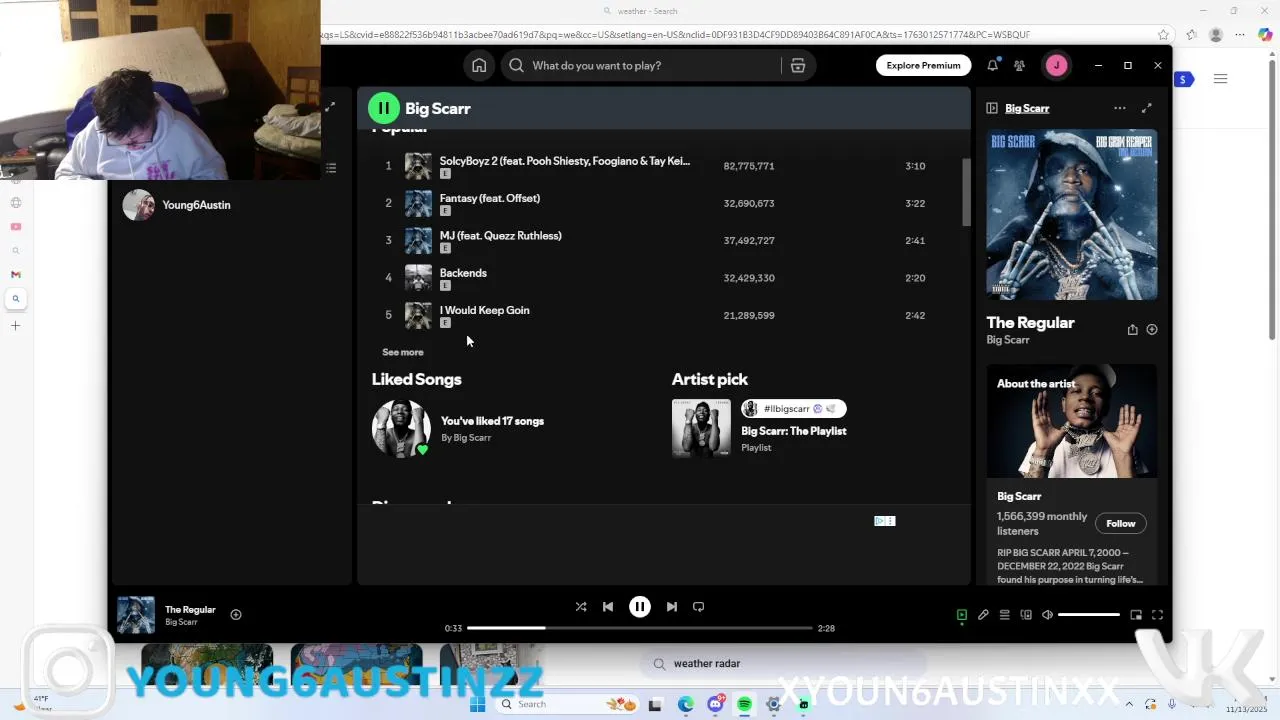
Task: Open the Miniplayer
Action: [1136, 615]
